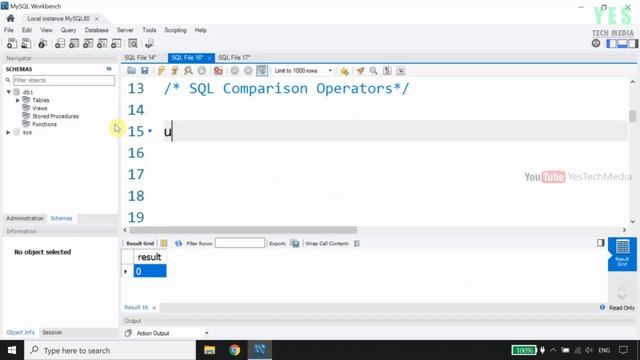The image size is (640, 360).
Task: Refresh the schemas list icon
Action: pos(109,69)
